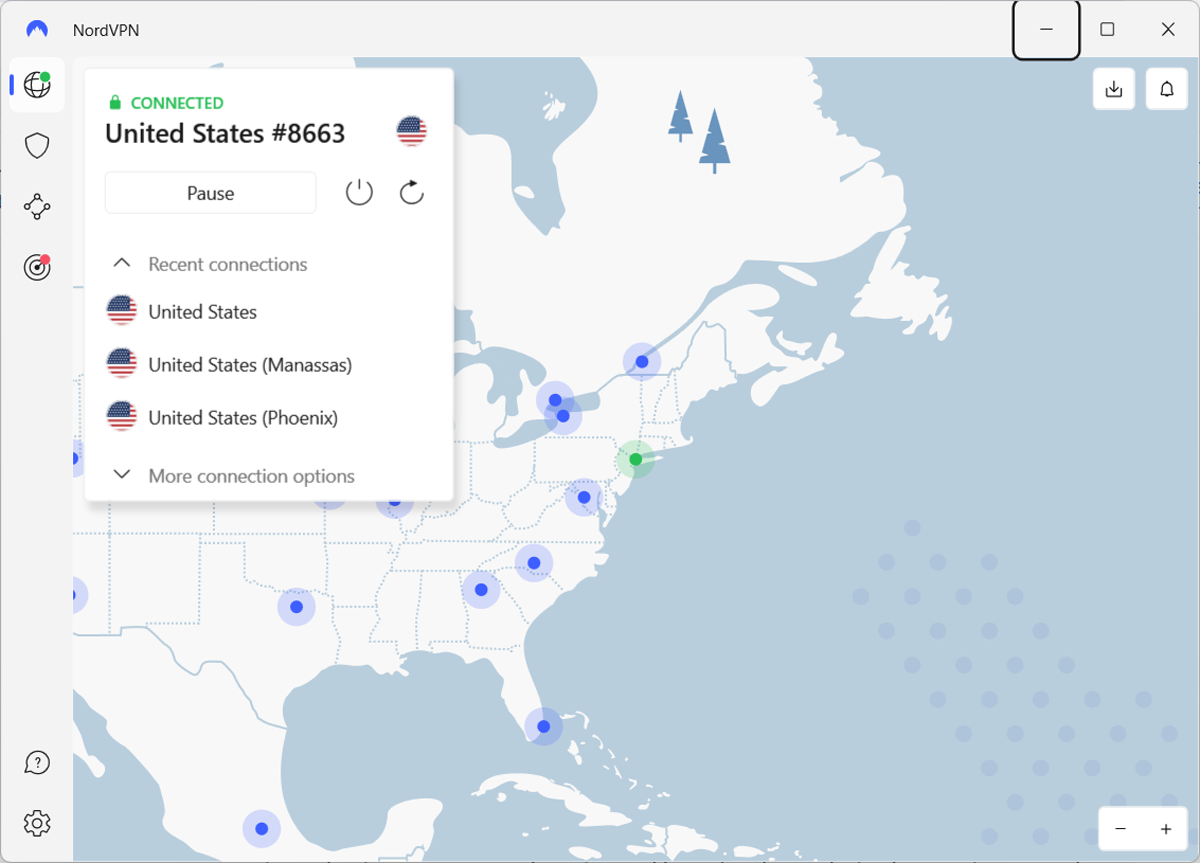This screenshot has height=863, width=1200.
Task: Click the power disconnect icon
Action: point(359,193)
